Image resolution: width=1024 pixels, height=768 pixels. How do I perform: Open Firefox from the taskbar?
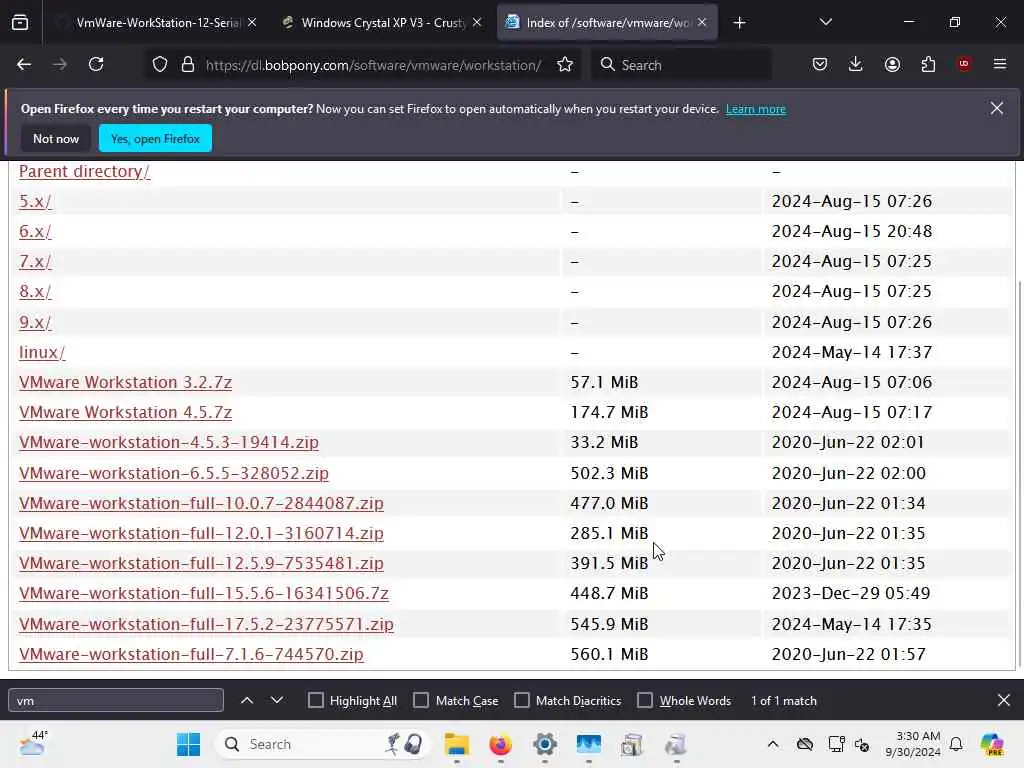tap(501, 744)
